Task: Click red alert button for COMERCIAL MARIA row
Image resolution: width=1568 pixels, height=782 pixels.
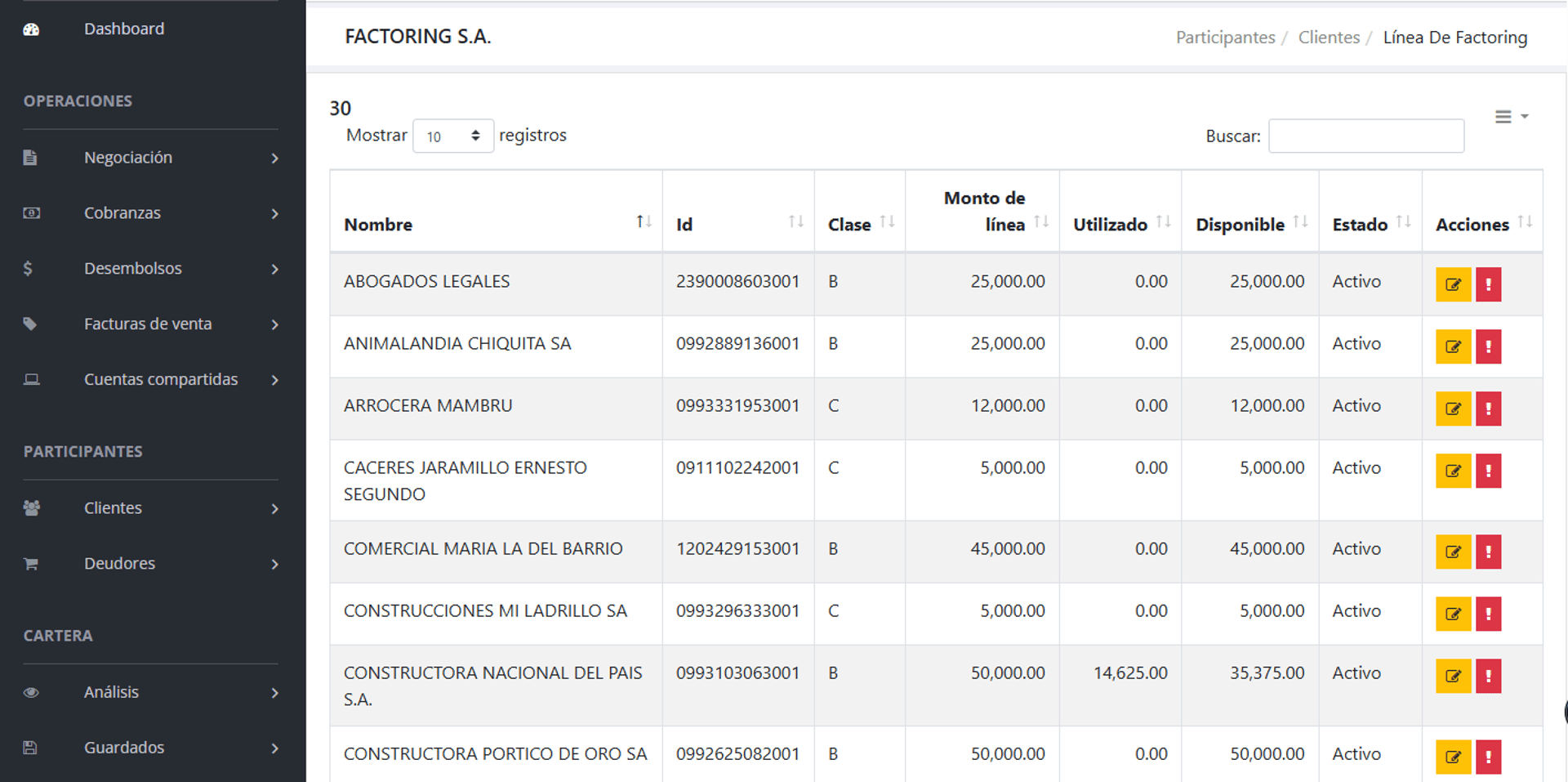Action: (x=1488, y=552)
